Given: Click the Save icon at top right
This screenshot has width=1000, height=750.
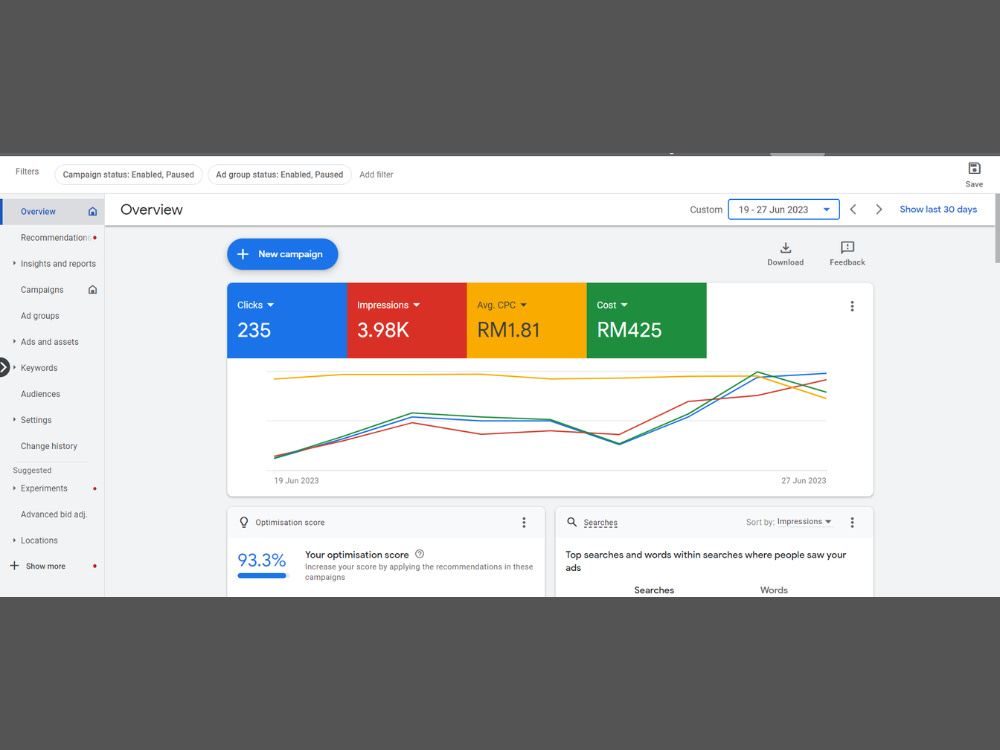Looking at the screenshot, I should (x=973, y=168).
